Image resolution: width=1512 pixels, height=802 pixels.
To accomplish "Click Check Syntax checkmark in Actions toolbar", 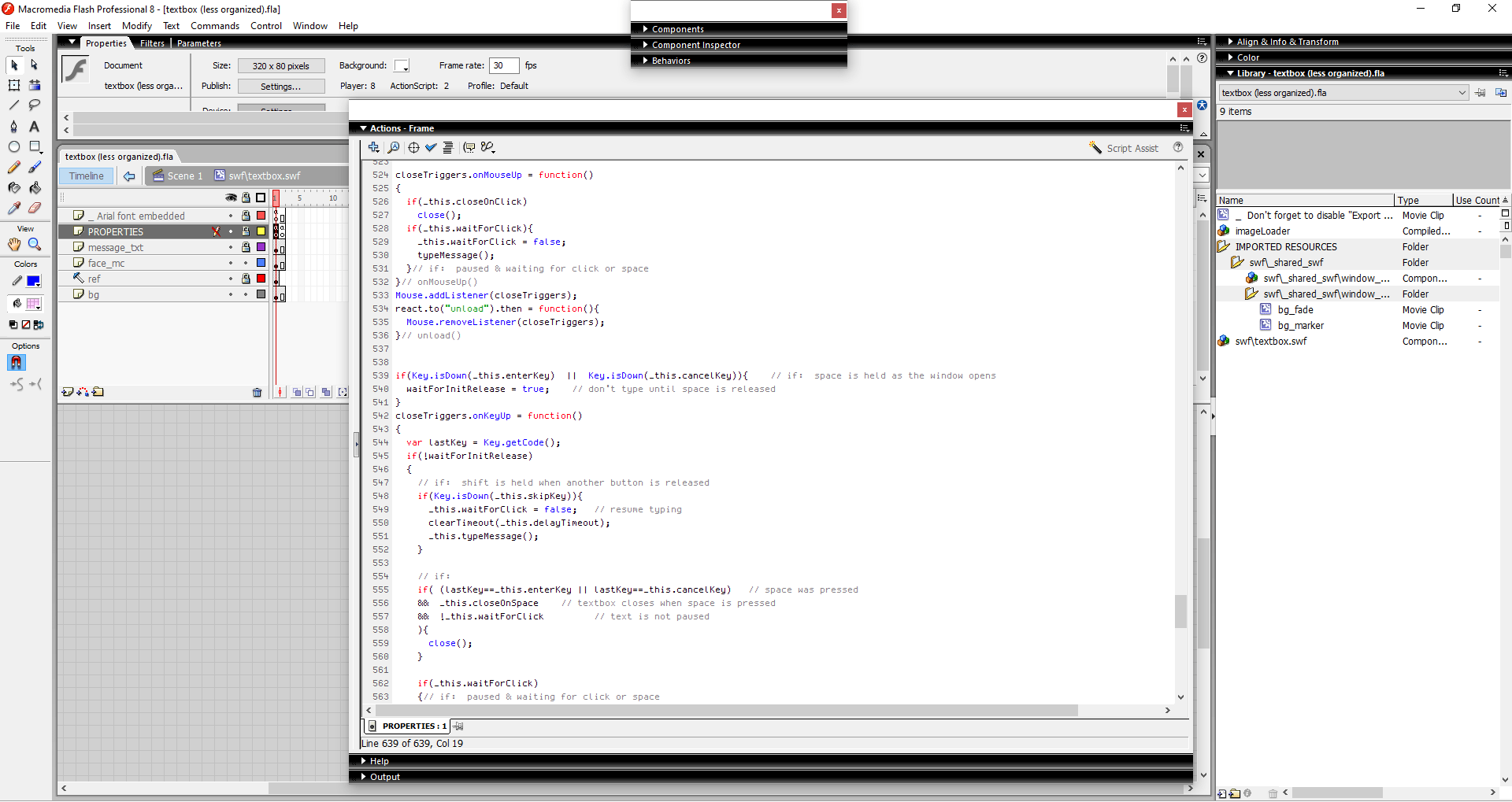I will coord(431,148).
